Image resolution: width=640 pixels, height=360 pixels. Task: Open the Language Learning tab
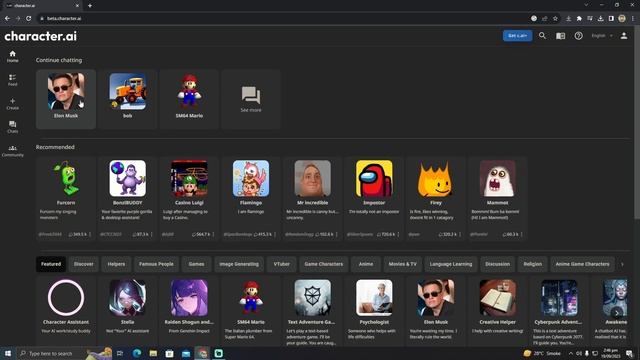(x=451, y=264)
